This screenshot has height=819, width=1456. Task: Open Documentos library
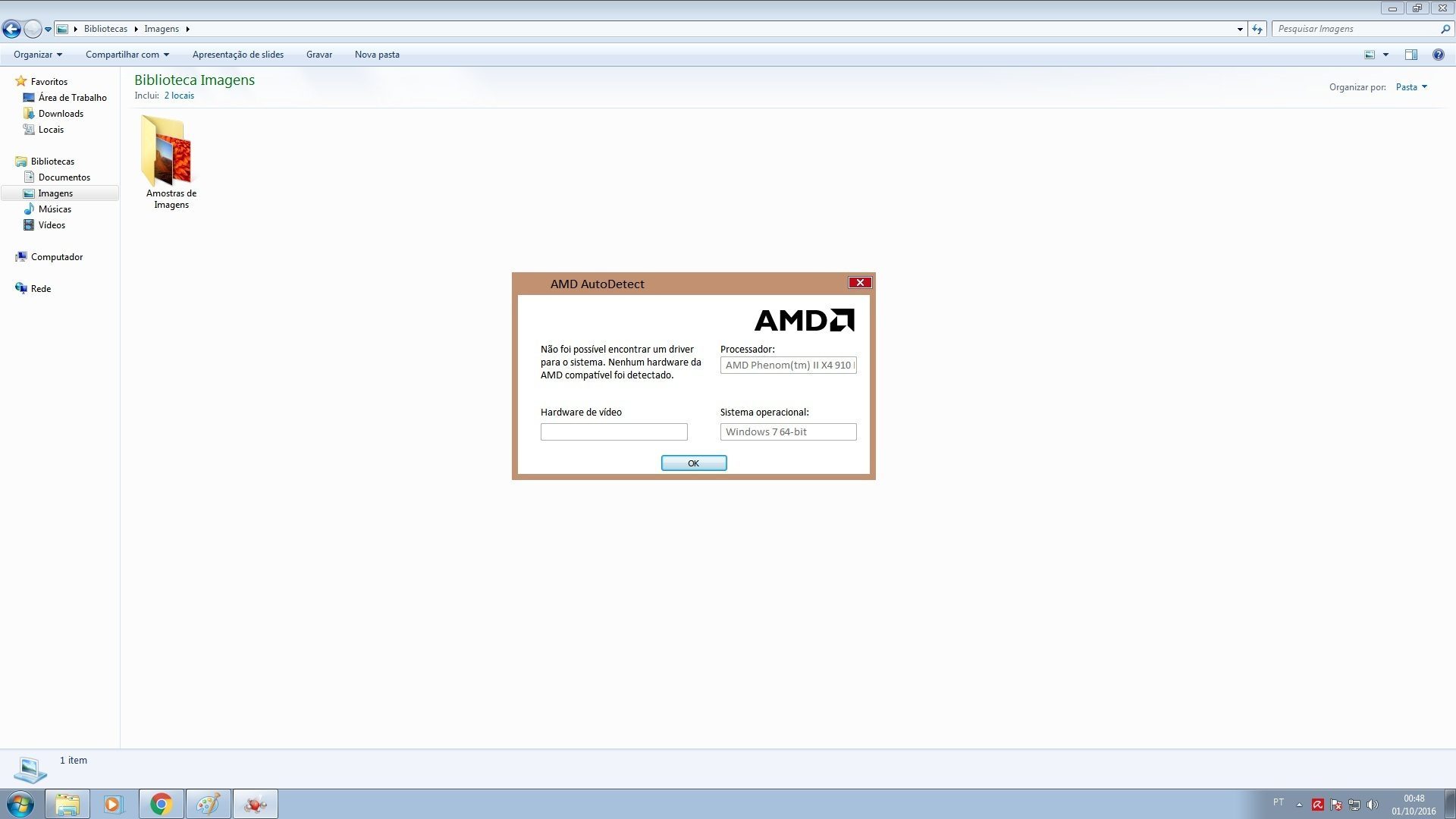tap(64, 177)
